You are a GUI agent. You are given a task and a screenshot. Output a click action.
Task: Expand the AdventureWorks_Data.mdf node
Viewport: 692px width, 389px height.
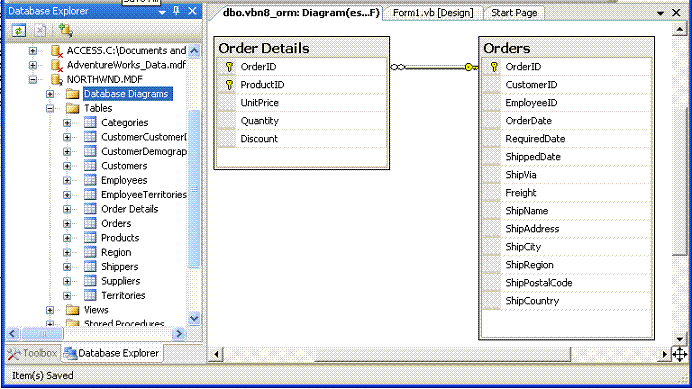coord(33,65)
